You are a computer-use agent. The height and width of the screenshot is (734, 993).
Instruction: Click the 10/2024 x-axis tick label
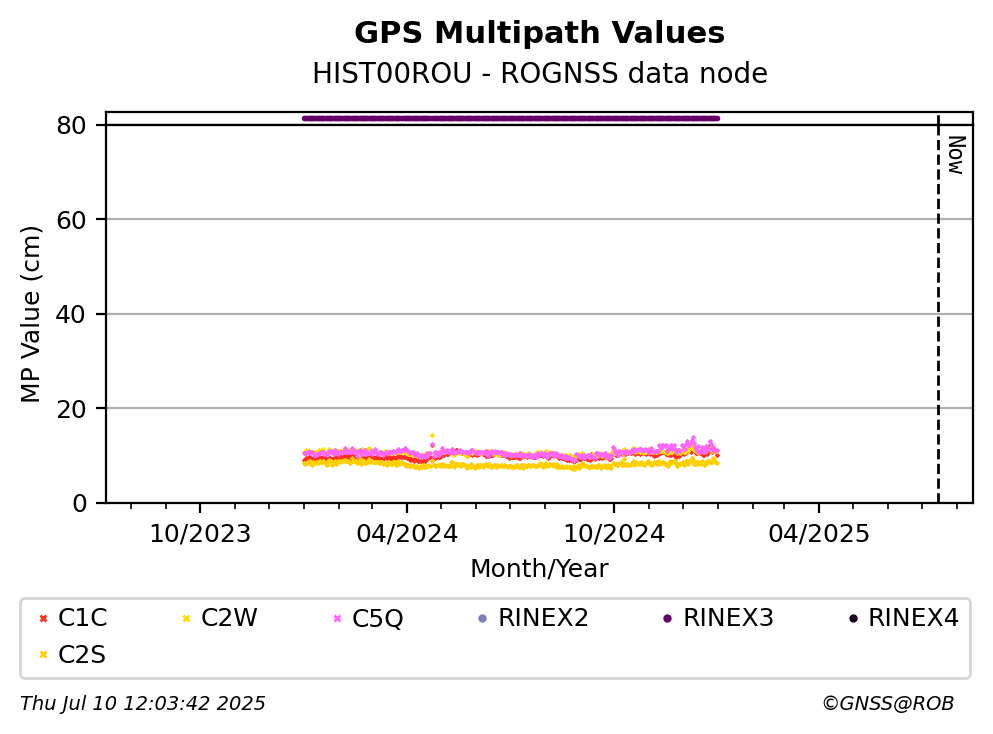coord(614,534)
